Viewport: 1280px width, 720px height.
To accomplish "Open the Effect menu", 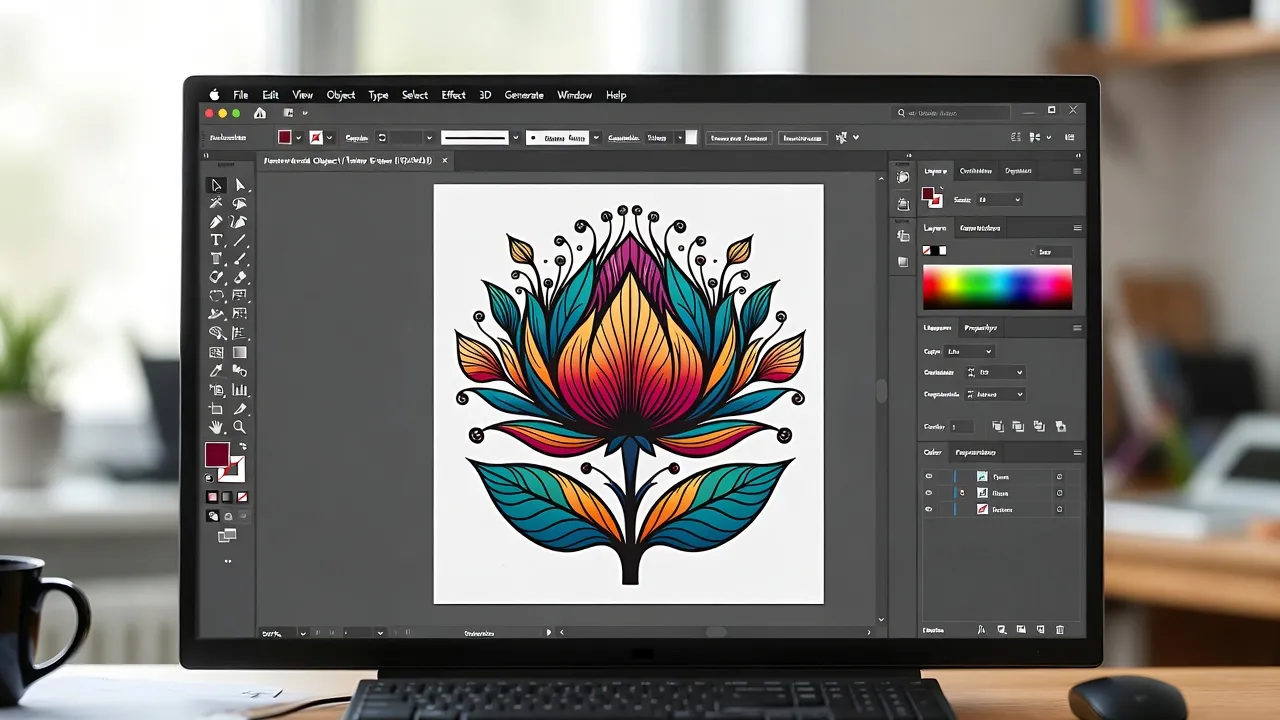I will 453,95.
